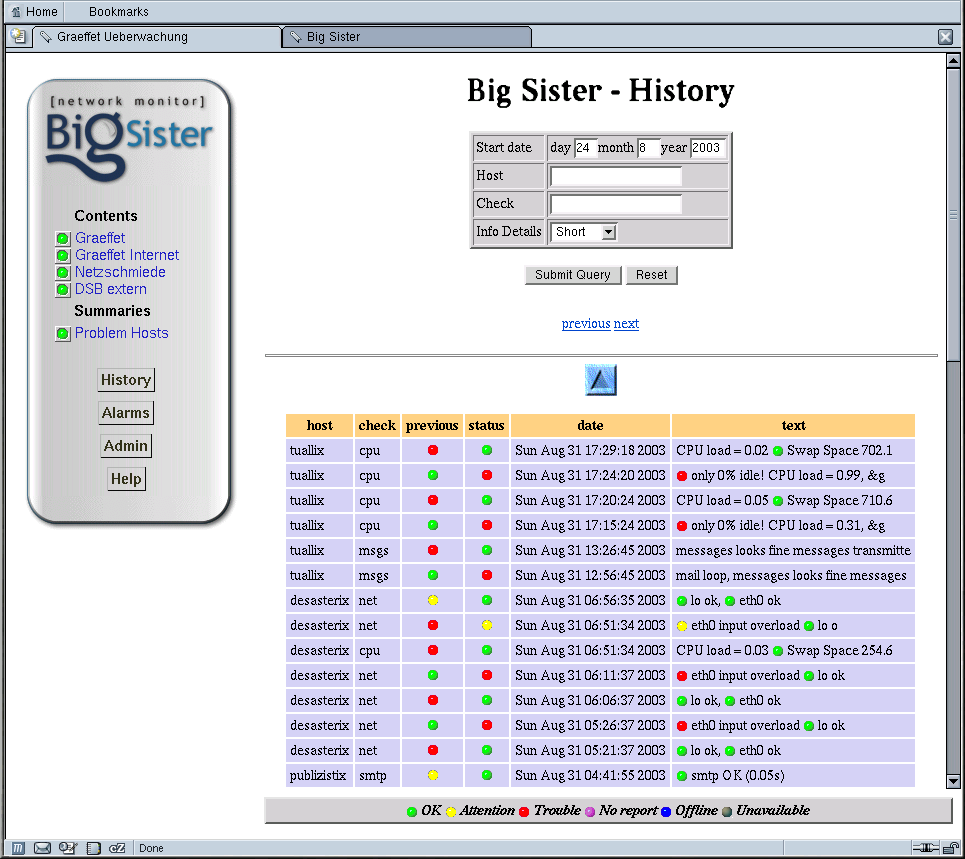
Task: Follow the previous link
Action: (x=586, y=324)
